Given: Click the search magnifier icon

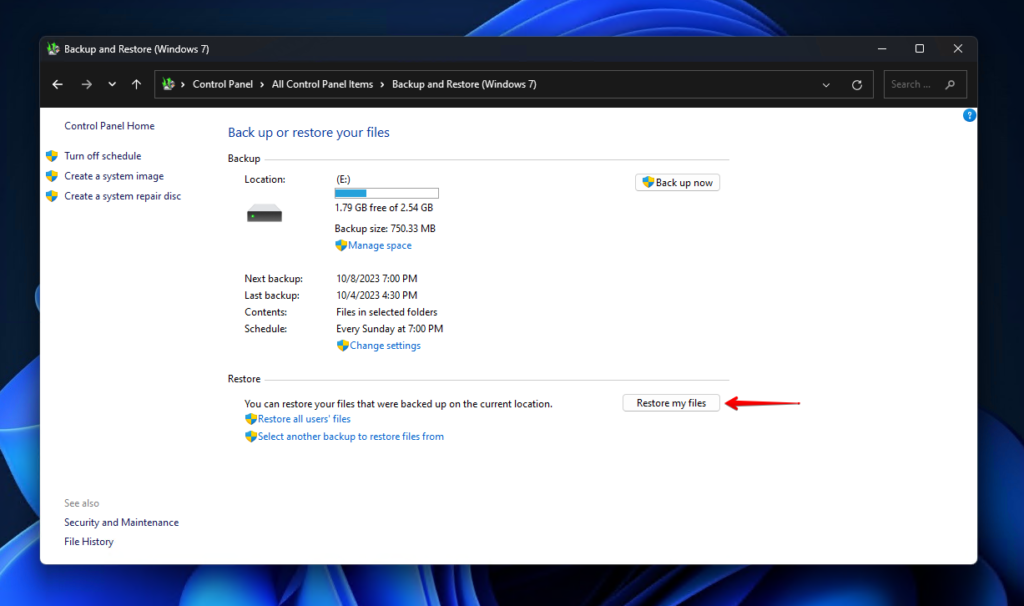Looking at the screenshot, I should point(950,84).
